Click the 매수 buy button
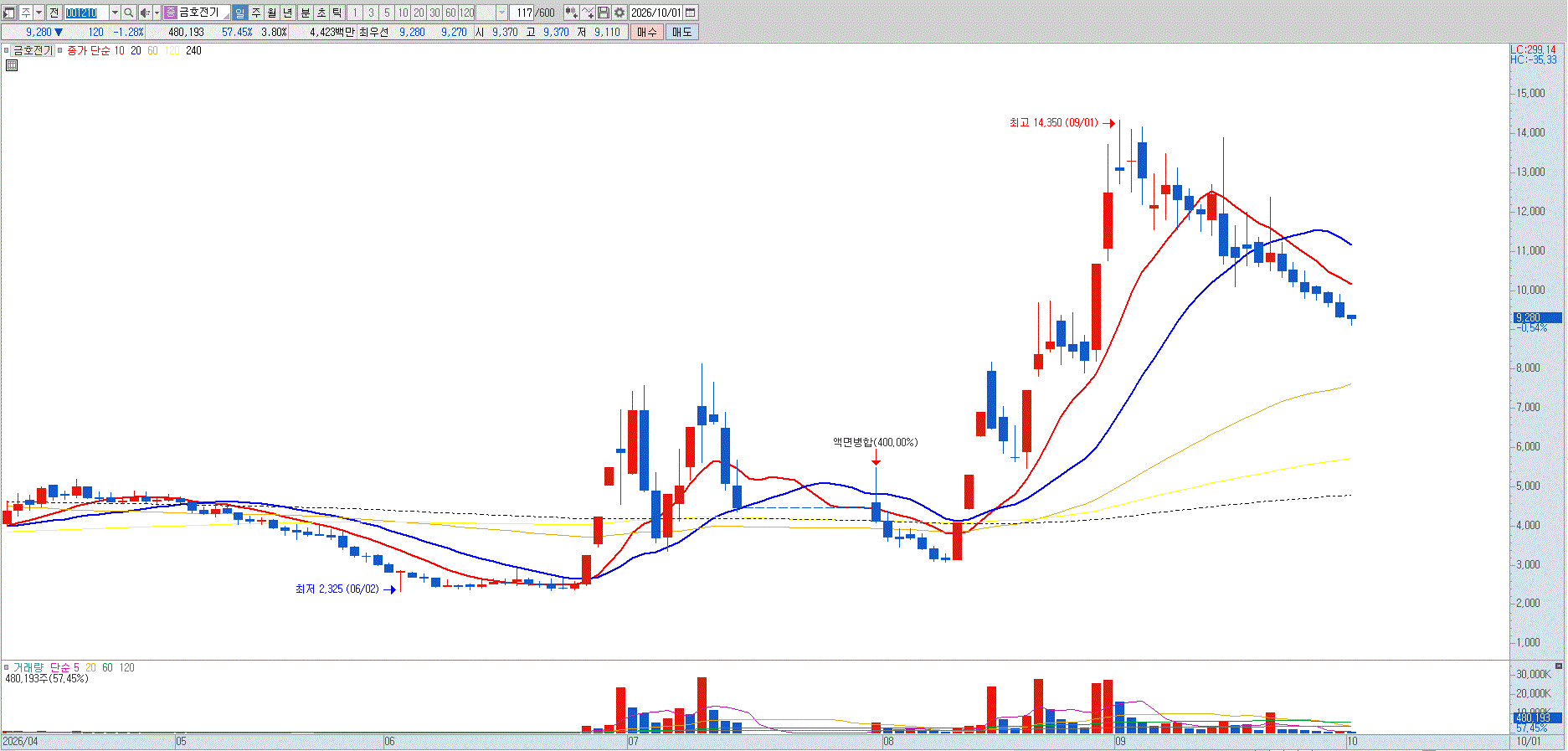 pyautogui.click(x=647, y=32)
